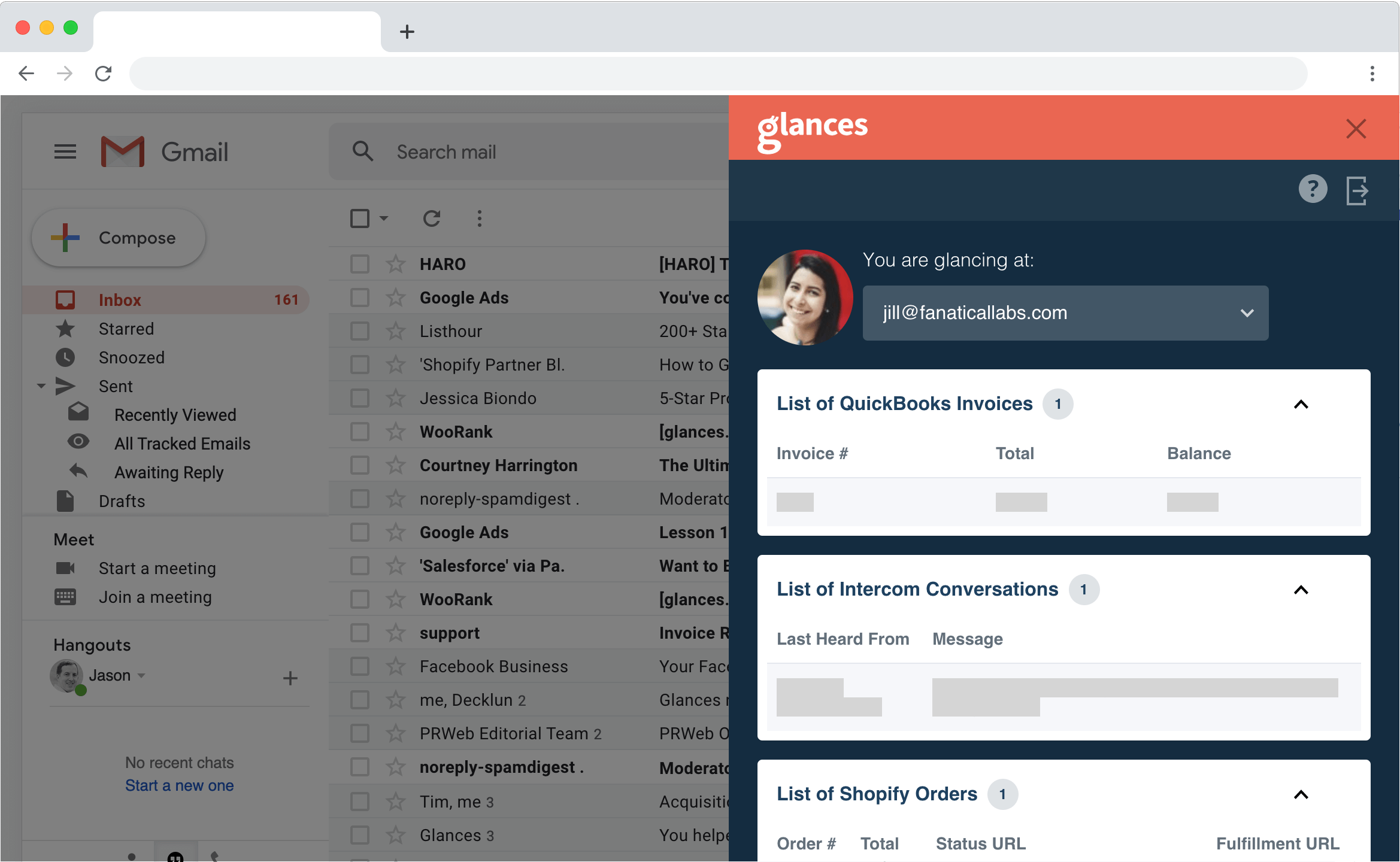Close the Glances panel with the X
Image resolution: width=1400 pixels, height=862 pixels.
tap(1356, 129)
